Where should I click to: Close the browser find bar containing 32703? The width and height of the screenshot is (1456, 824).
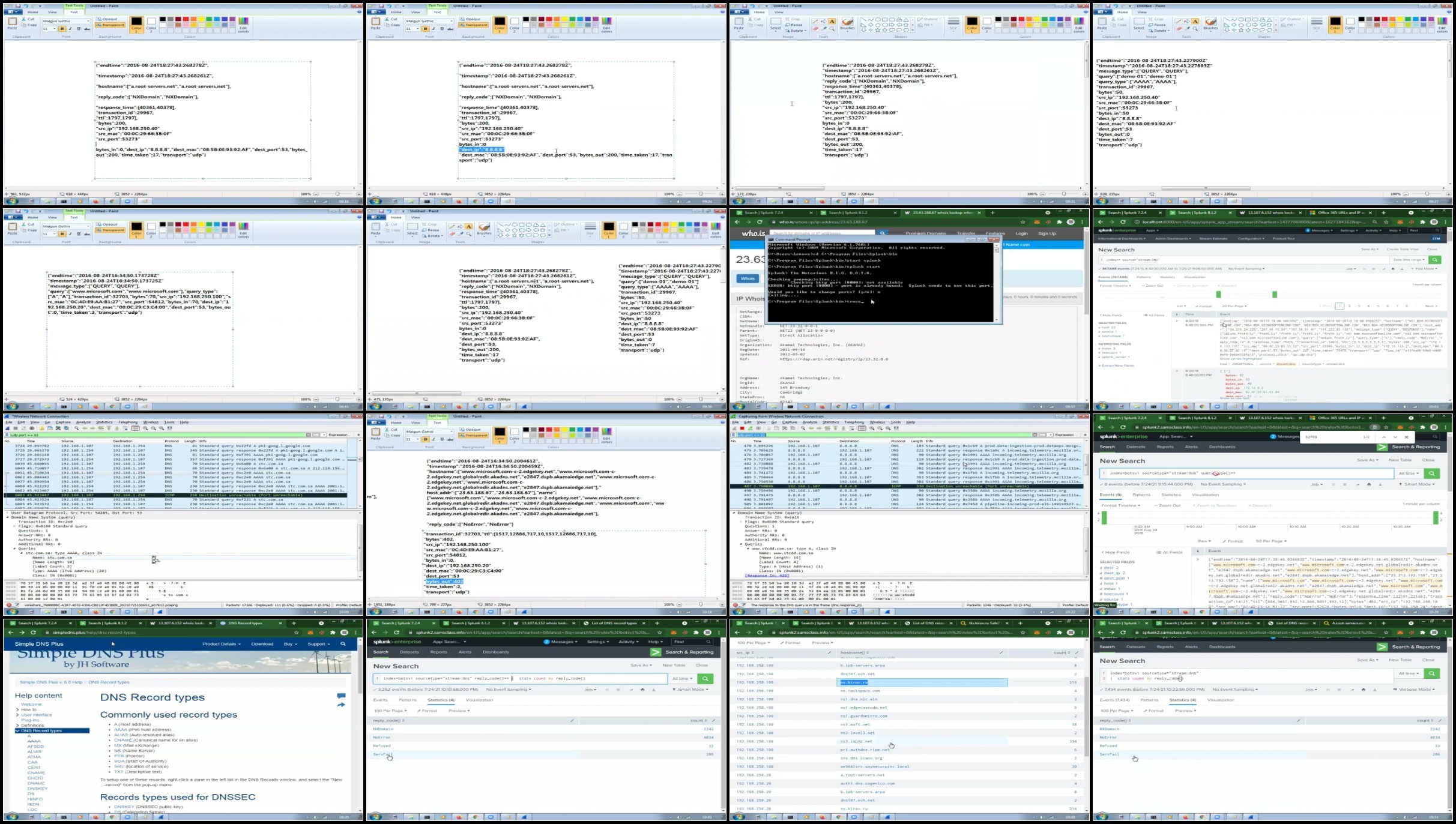coord(1406,437)
